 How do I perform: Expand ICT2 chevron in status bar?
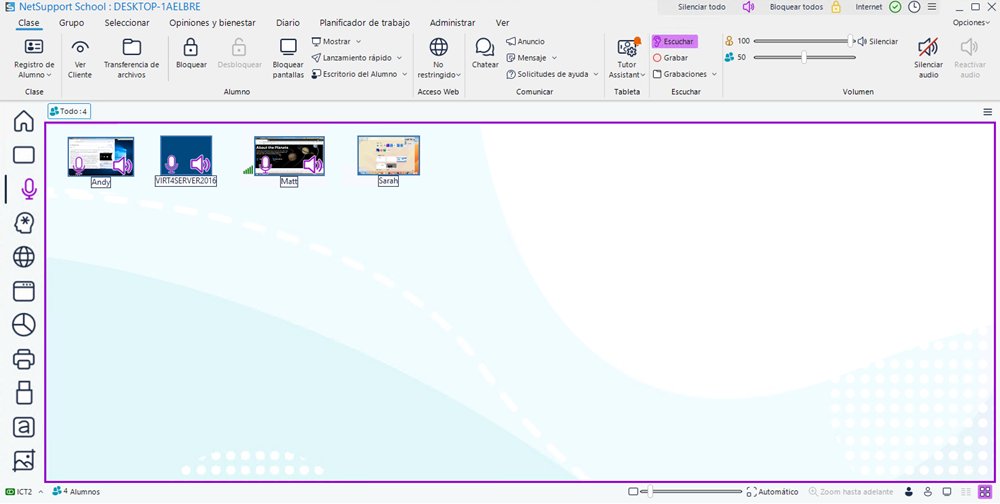tap(41, 492)
